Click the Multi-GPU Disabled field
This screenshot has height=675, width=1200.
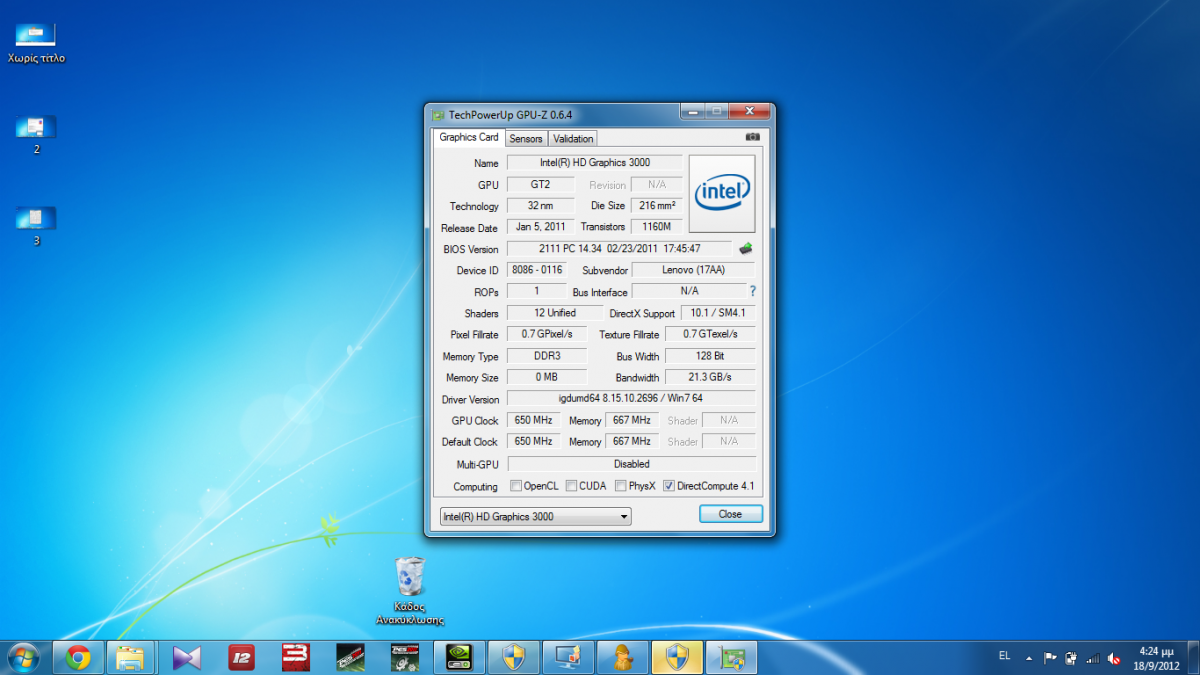[631, 464]
